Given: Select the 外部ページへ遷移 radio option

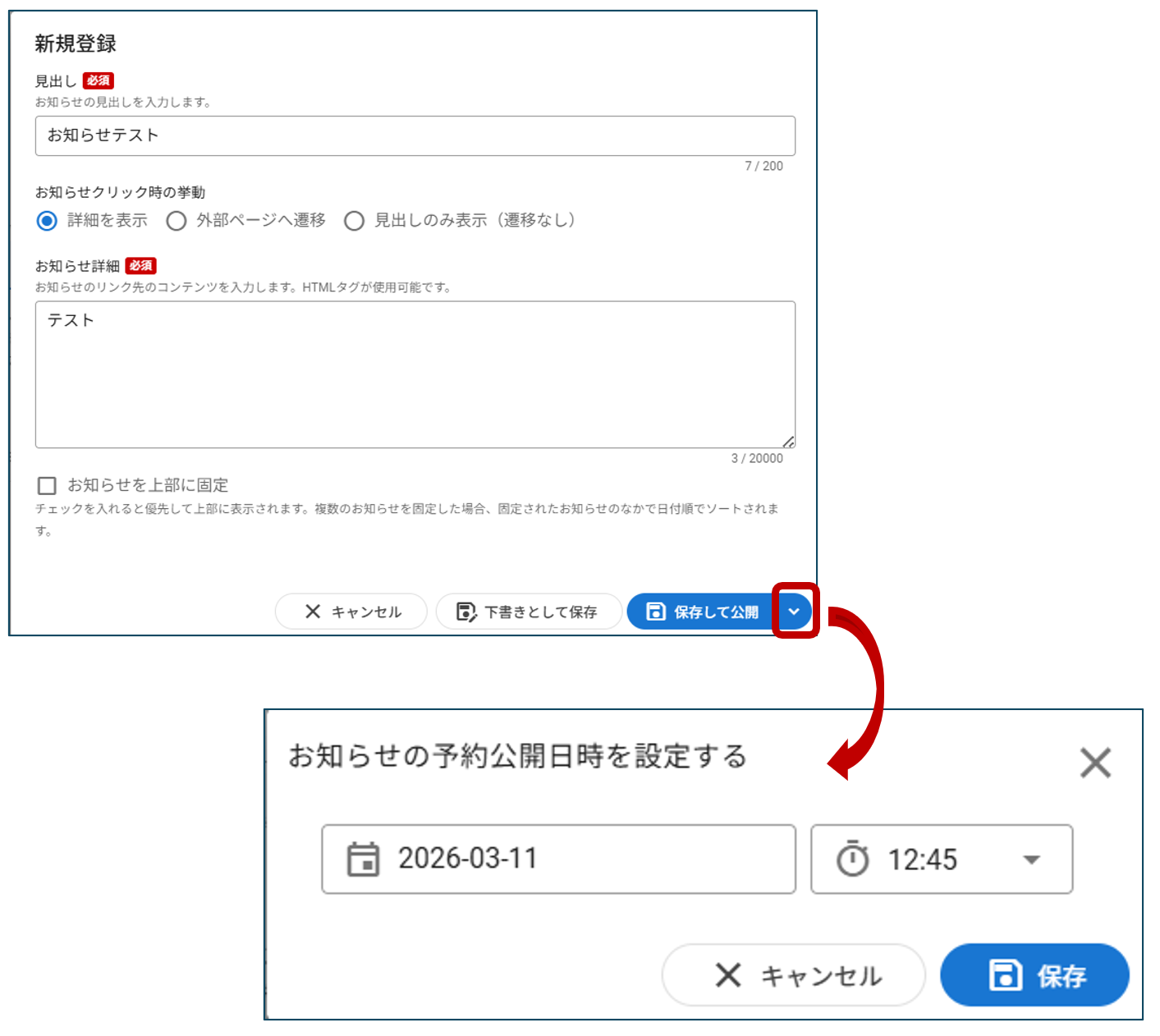Looking at the screenshot, I should pyautogui.click(x=177, y=221).
